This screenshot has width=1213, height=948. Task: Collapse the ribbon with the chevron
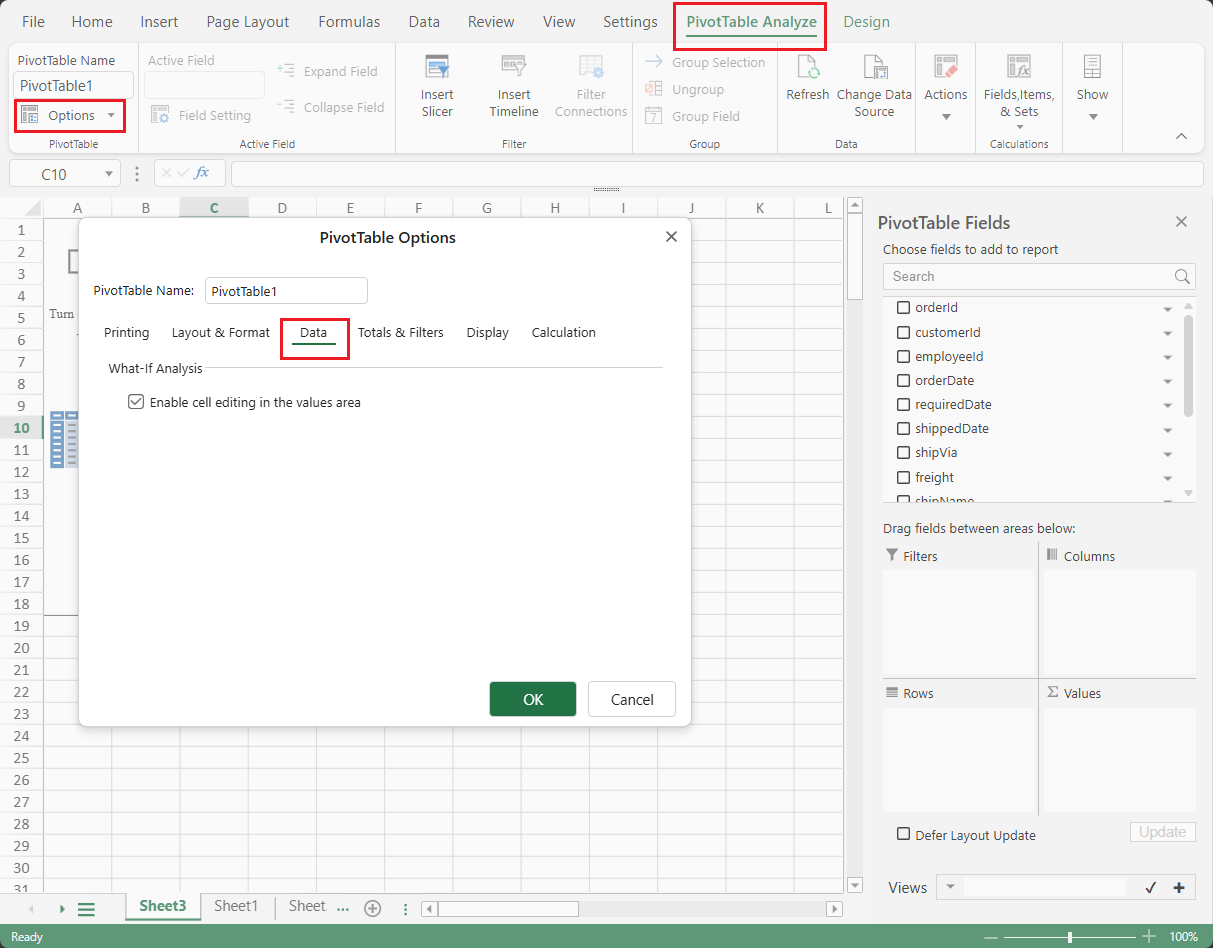(1181, 136)
